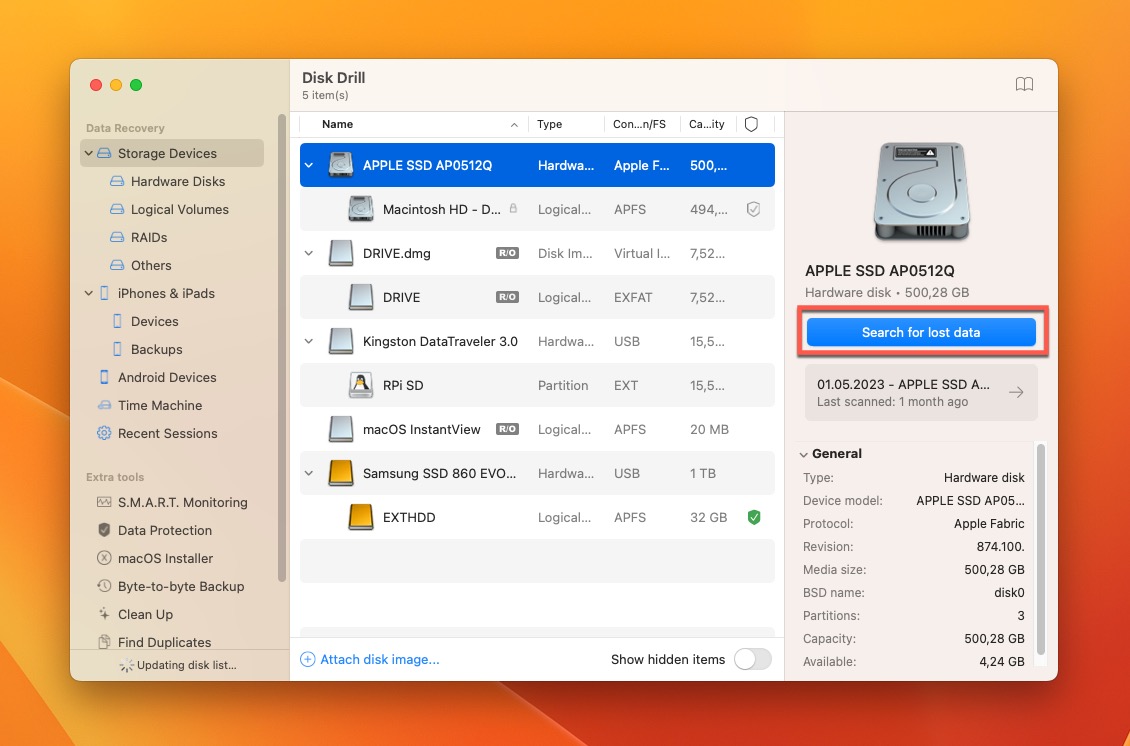Click the Apple Fabric protocol value
Screen dimensions: 1130x746
pos(989,523)
